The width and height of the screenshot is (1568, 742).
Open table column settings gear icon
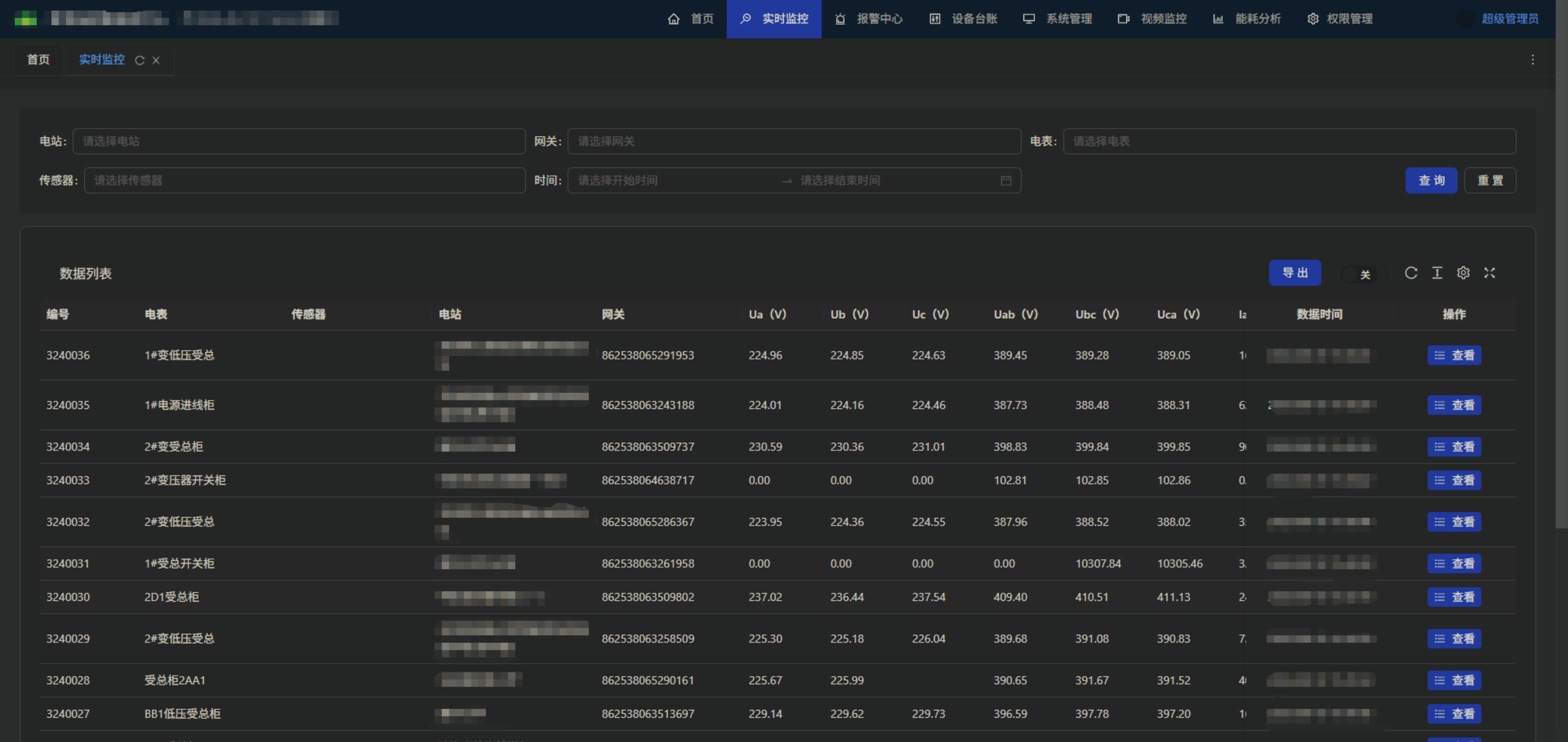[x=1463, y=273]
